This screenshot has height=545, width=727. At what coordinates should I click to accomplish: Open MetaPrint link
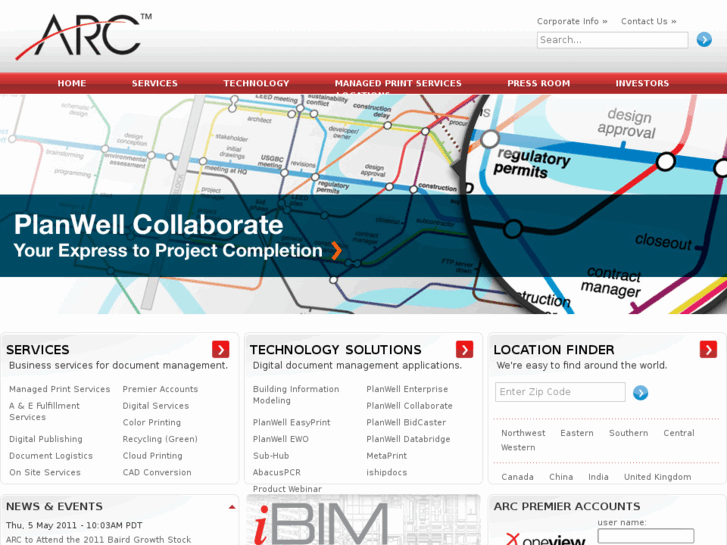(386, 455)
